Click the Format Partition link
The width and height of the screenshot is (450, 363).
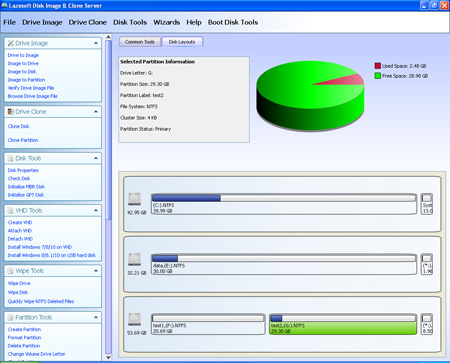click(25, 338)
